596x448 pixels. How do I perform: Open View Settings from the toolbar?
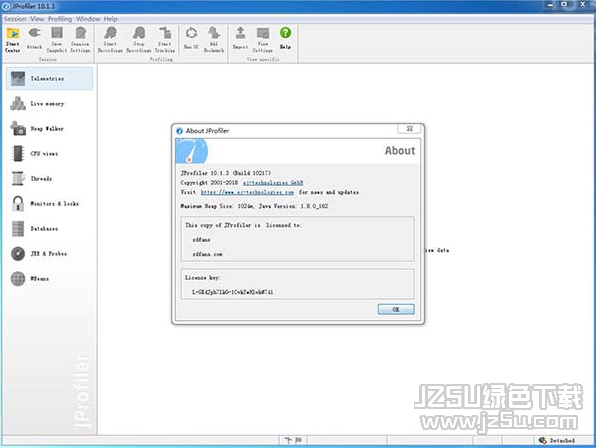(x=263, y=40)
